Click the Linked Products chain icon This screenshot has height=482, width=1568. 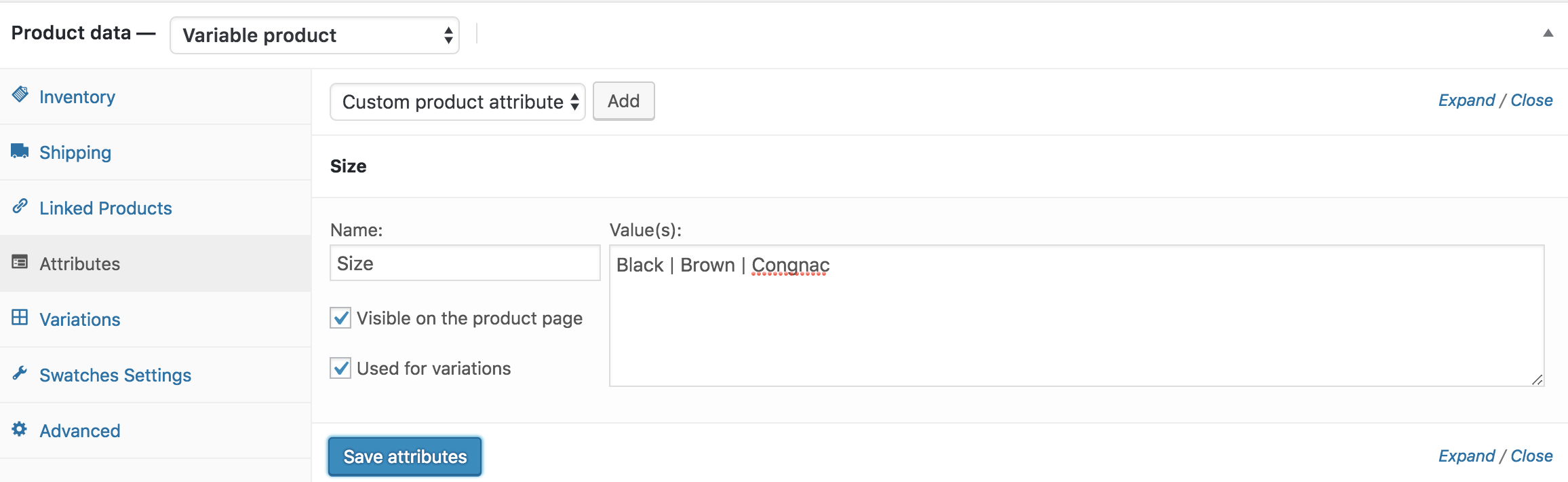pos(20,206)
